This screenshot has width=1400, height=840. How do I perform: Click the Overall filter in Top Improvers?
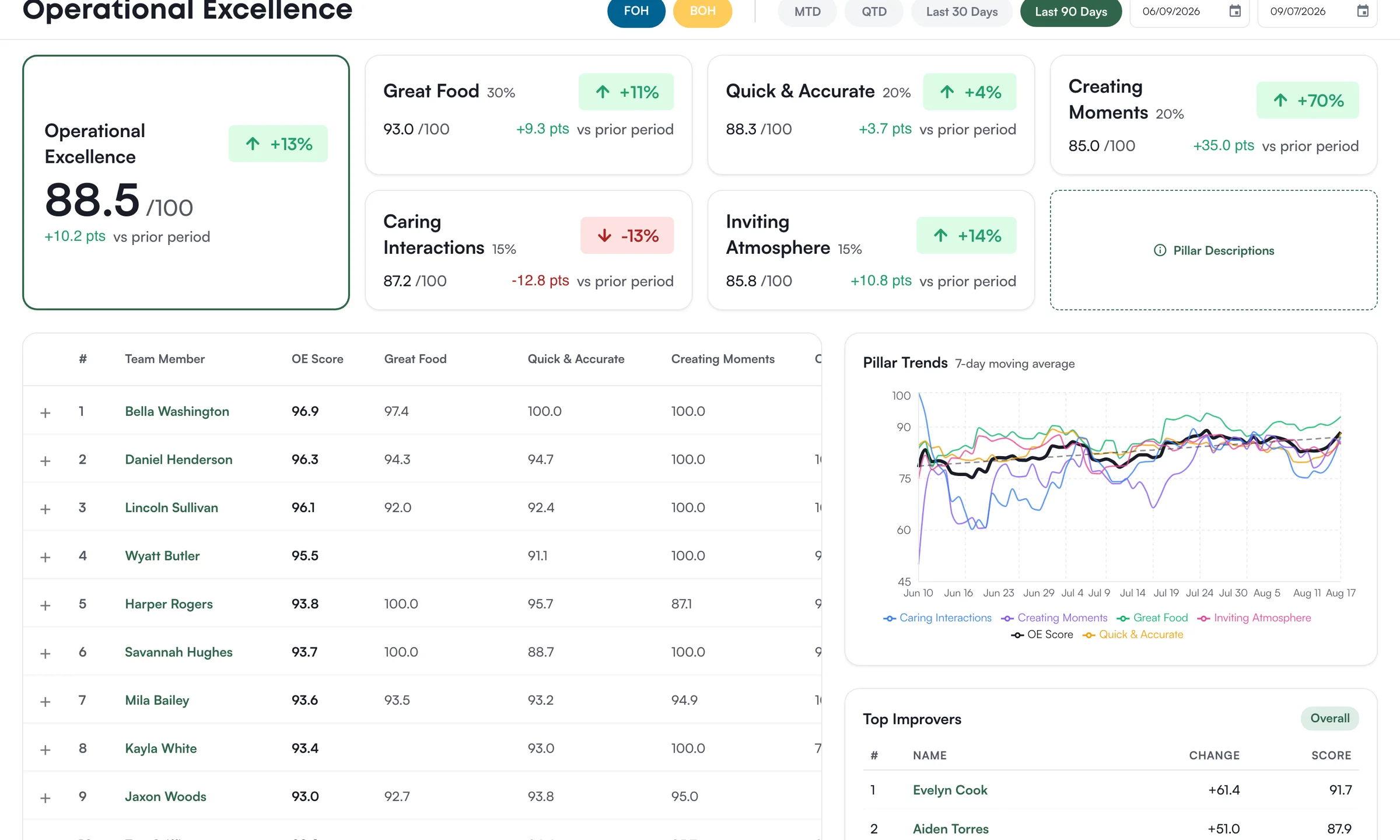click(1329, 718)
